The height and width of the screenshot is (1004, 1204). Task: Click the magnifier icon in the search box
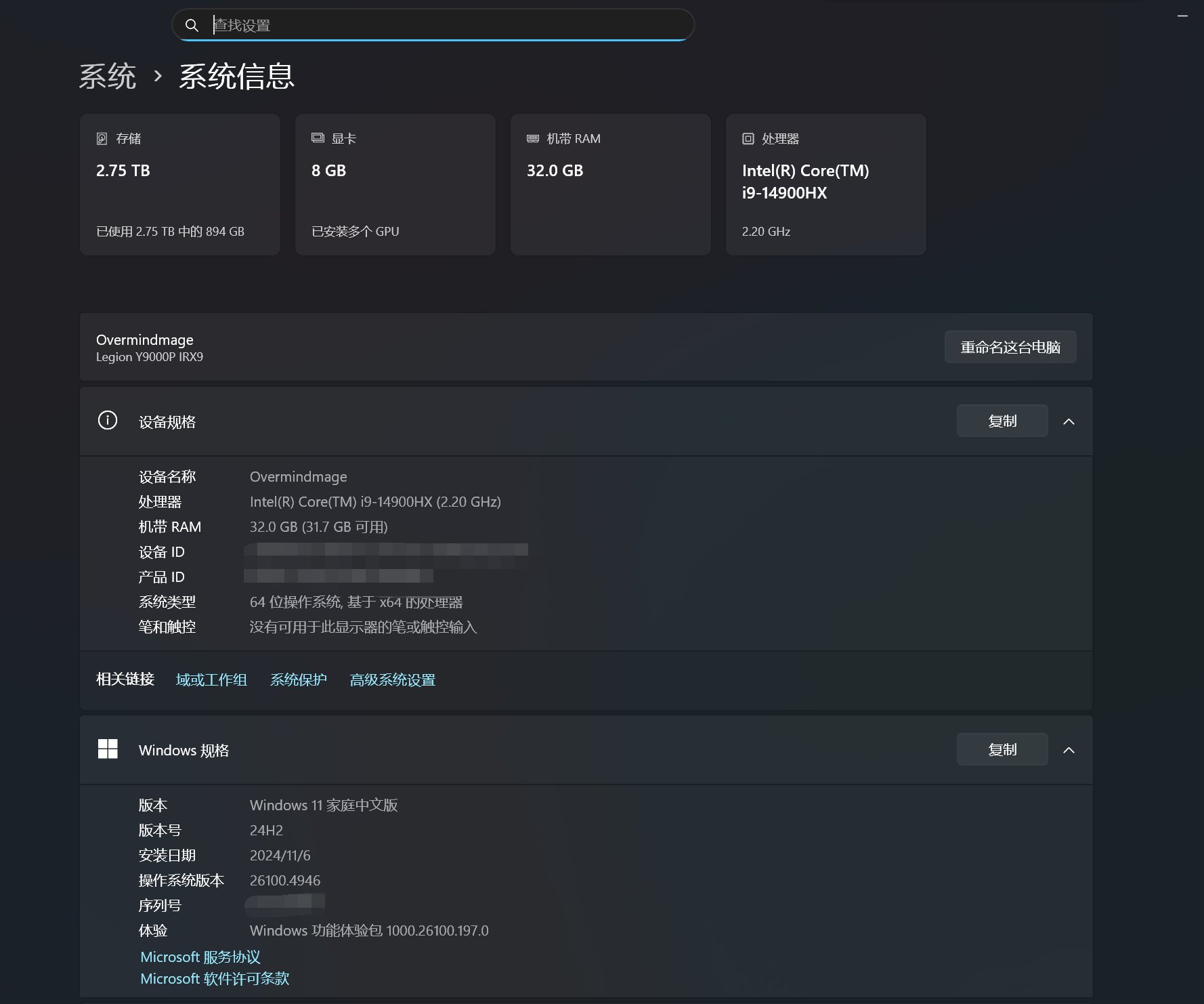192,25
